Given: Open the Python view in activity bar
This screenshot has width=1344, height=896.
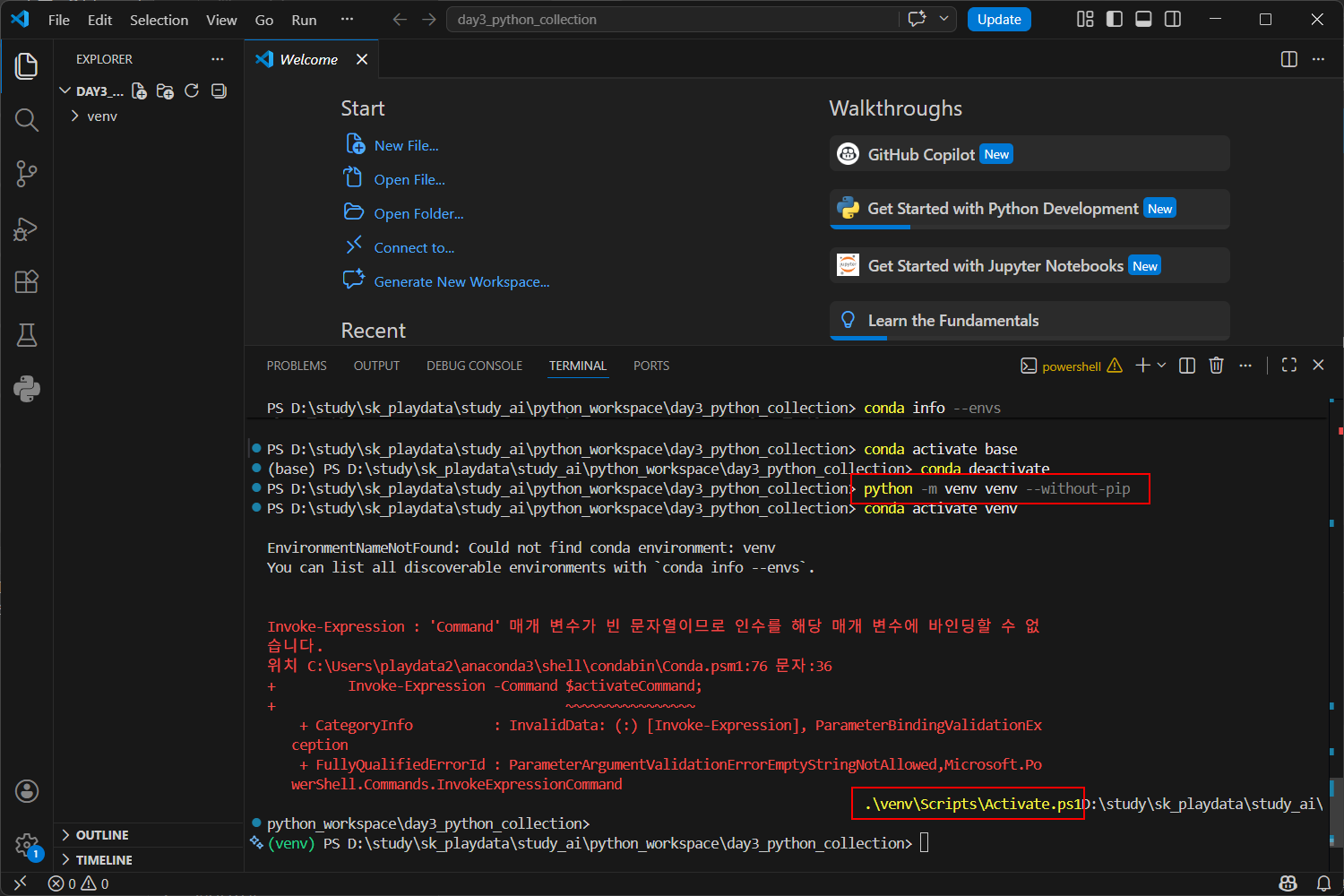Looking at the screenshot, I should (x=27, y=389).
